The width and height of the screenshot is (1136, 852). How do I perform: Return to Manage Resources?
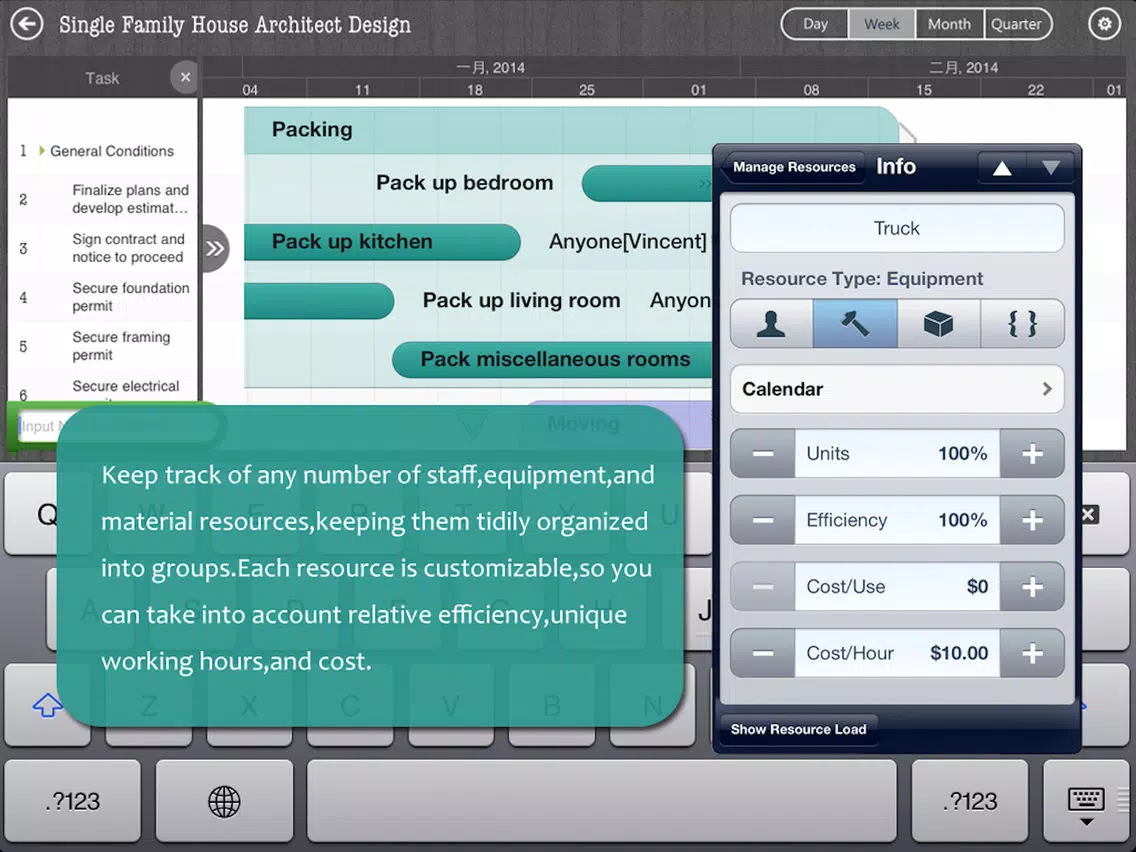coord(793,167)
